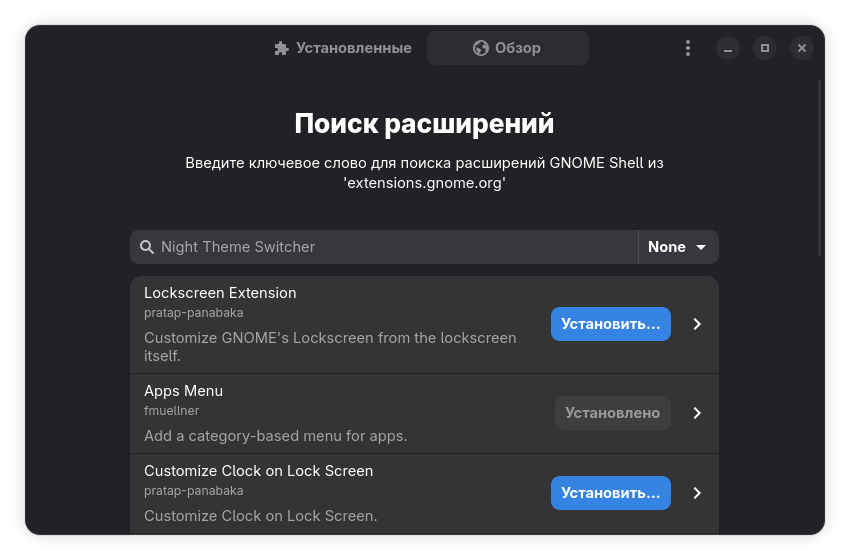This screenshot has height=560, width=850.
Task: Click the Поиск расширений heading
Action: point(424,124)
